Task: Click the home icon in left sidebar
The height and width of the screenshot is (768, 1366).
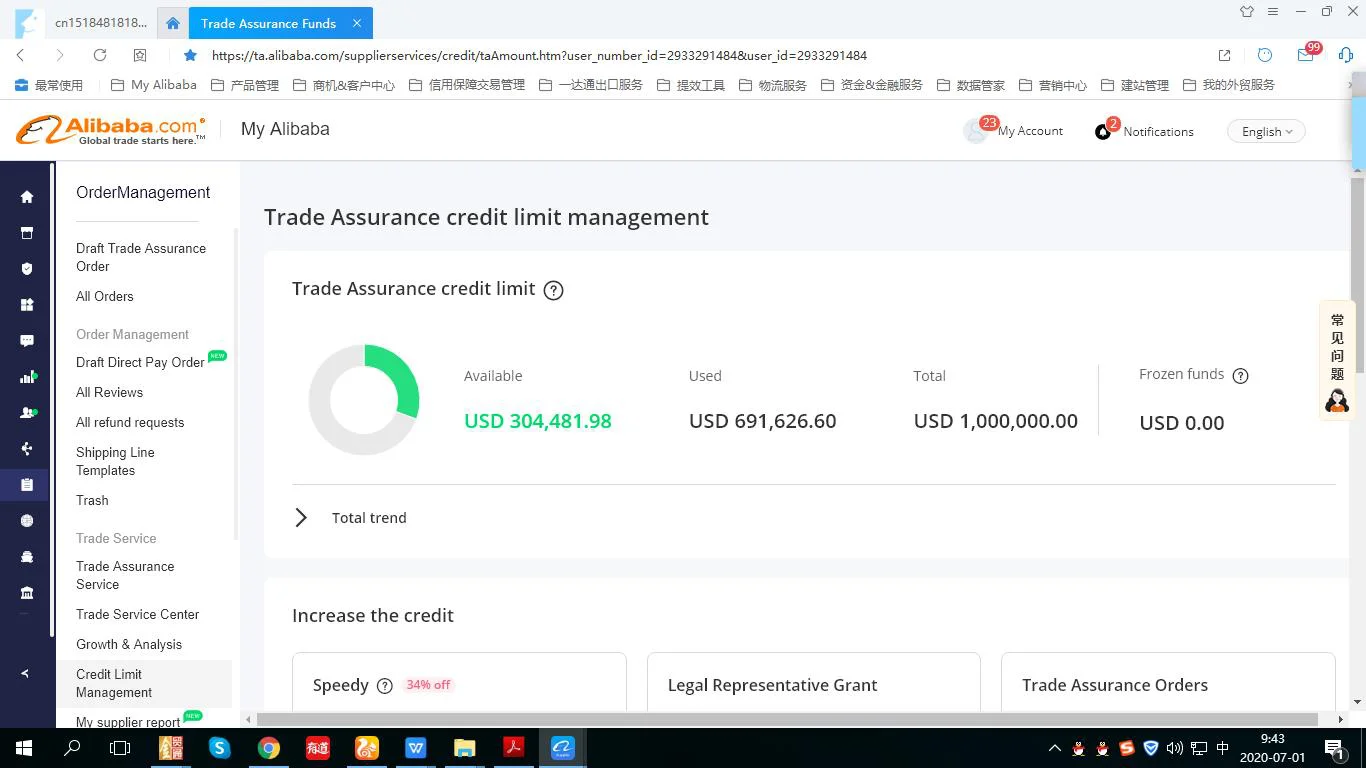Action: tap(27, 197)
